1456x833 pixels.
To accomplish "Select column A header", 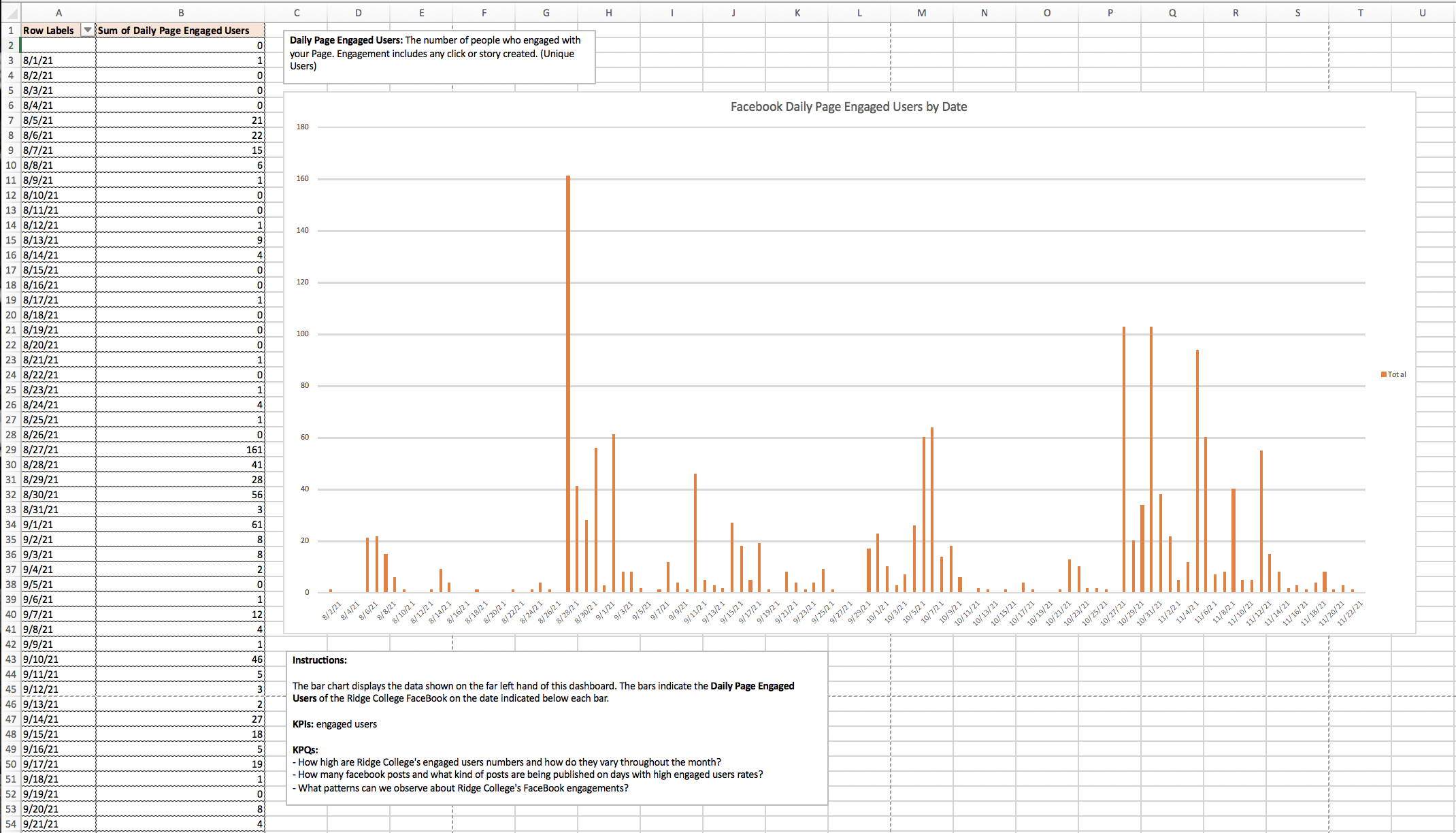I will 59,12.
